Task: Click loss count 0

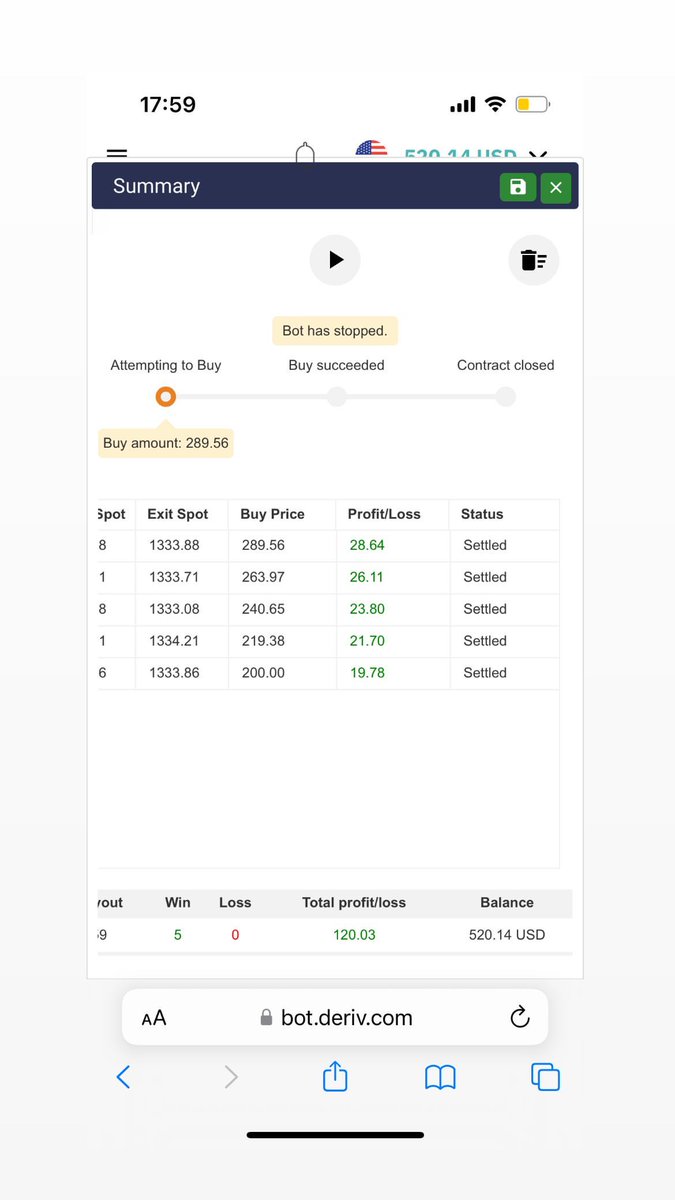Action: (x=235, y=935)
